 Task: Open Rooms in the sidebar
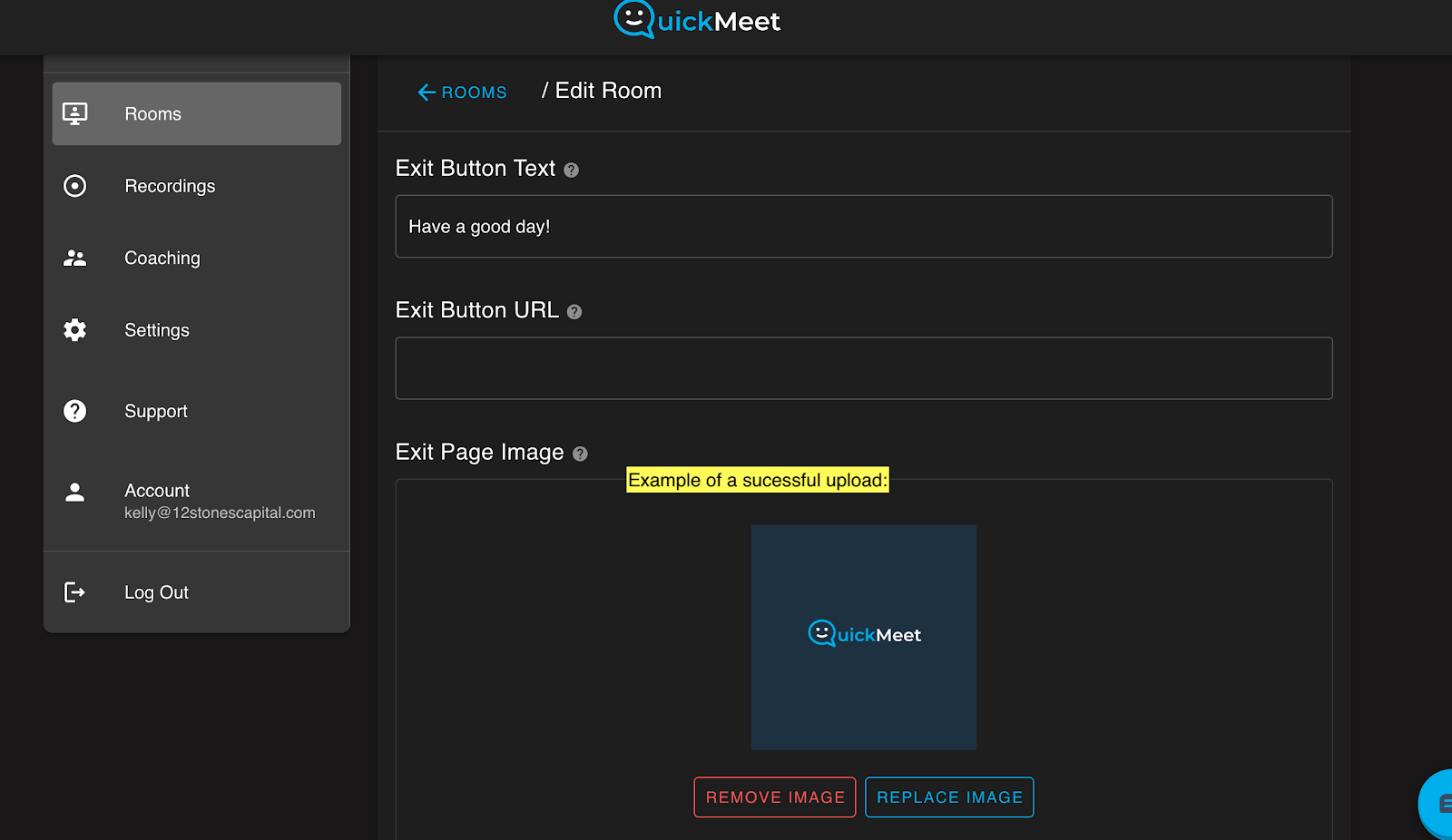(197, 113)
